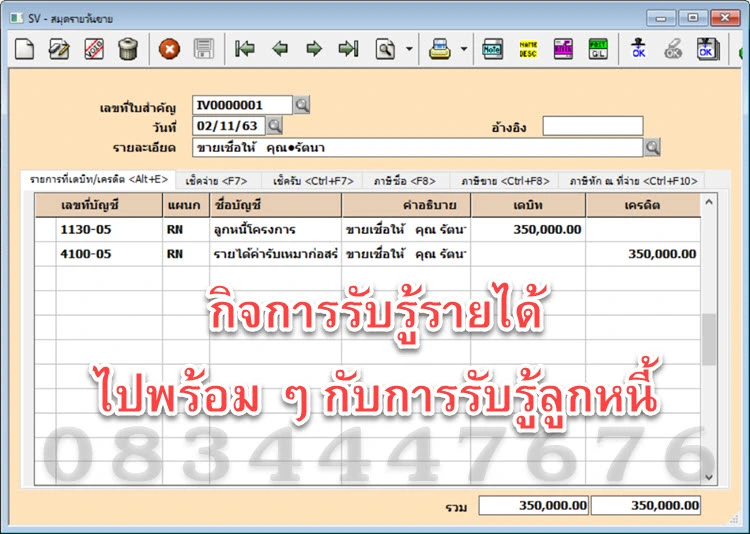Open the edit document pencil icon

59,49
